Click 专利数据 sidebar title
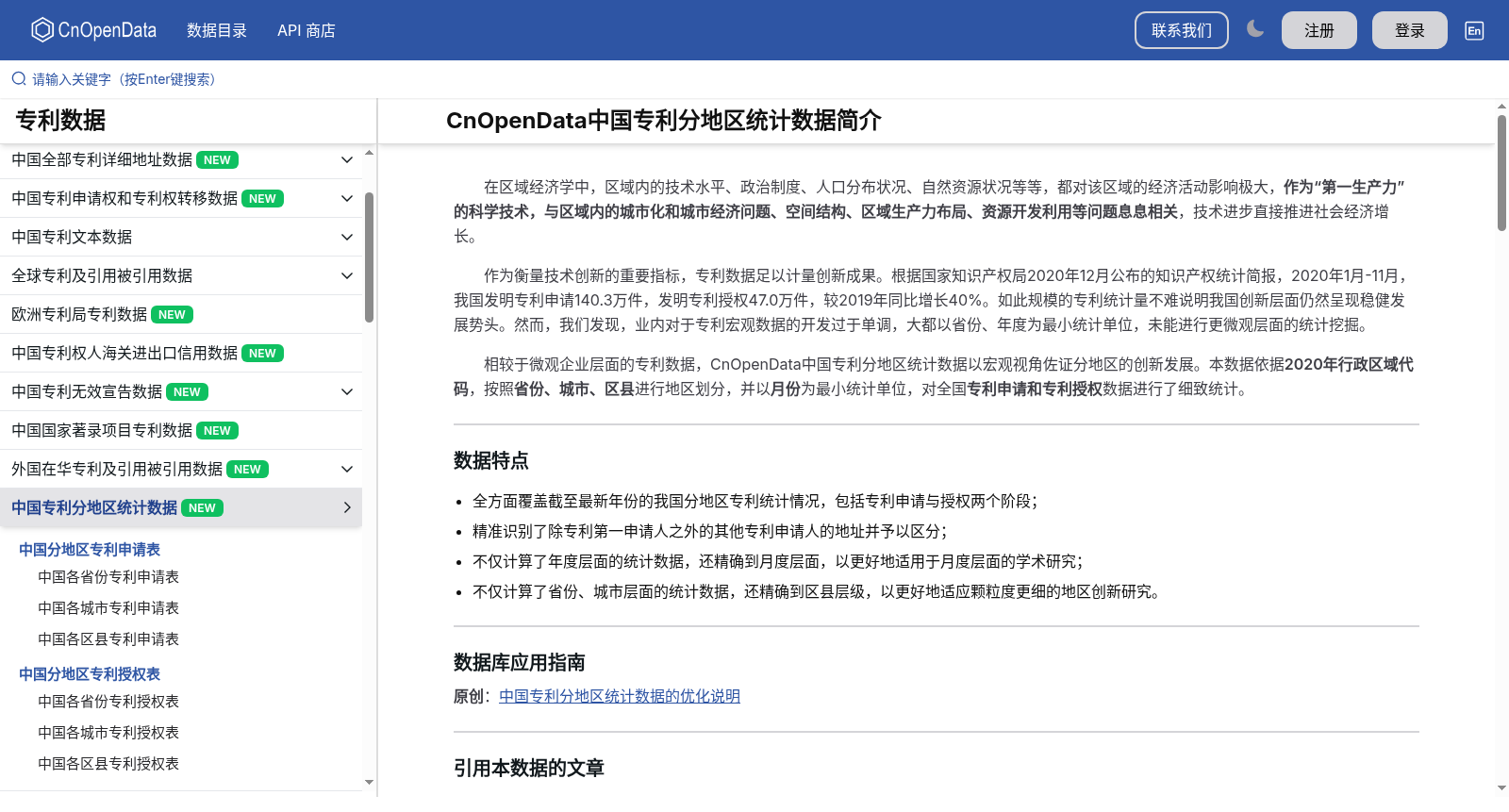 point(60,121)
